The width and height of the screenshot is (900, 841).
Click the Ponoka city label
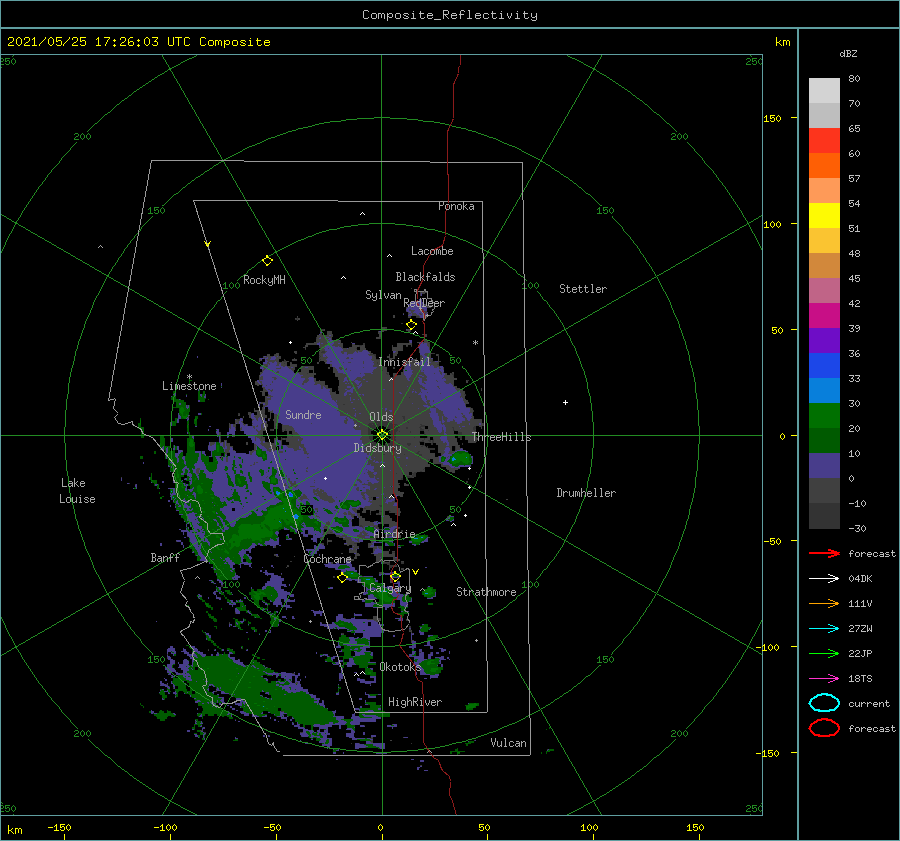[x=456, y=206]
